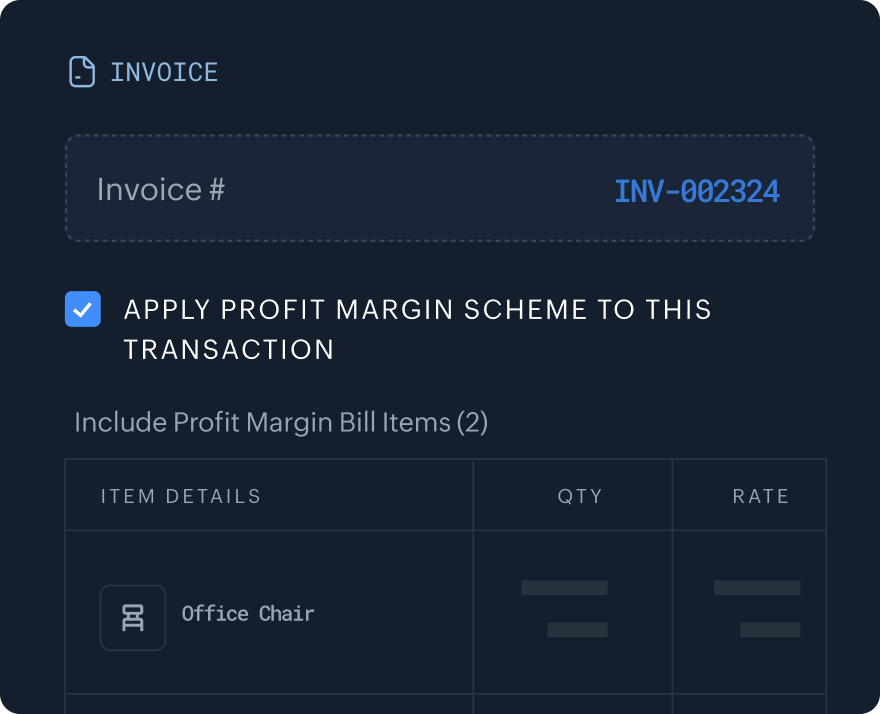Uncheck the profit margin scheme checkbox
880x714 pixels.
[x=83, y=309]
